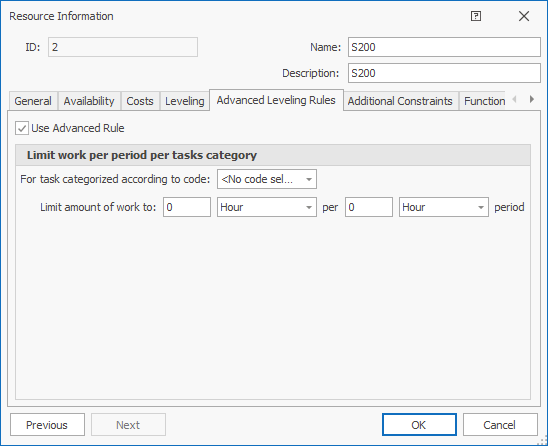Open the Availability tab
The image size is (548, 446).
point(89,101)
